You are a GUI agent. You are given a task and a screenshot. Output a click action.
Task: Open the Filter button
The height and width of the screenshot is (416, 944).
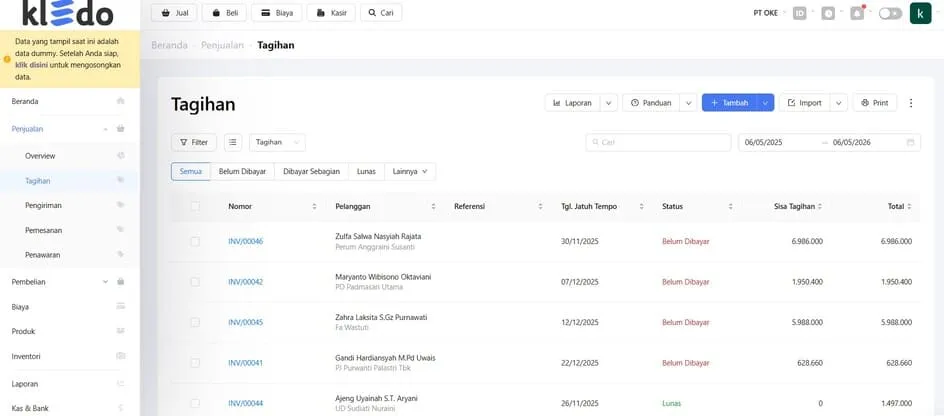(194, 143)
